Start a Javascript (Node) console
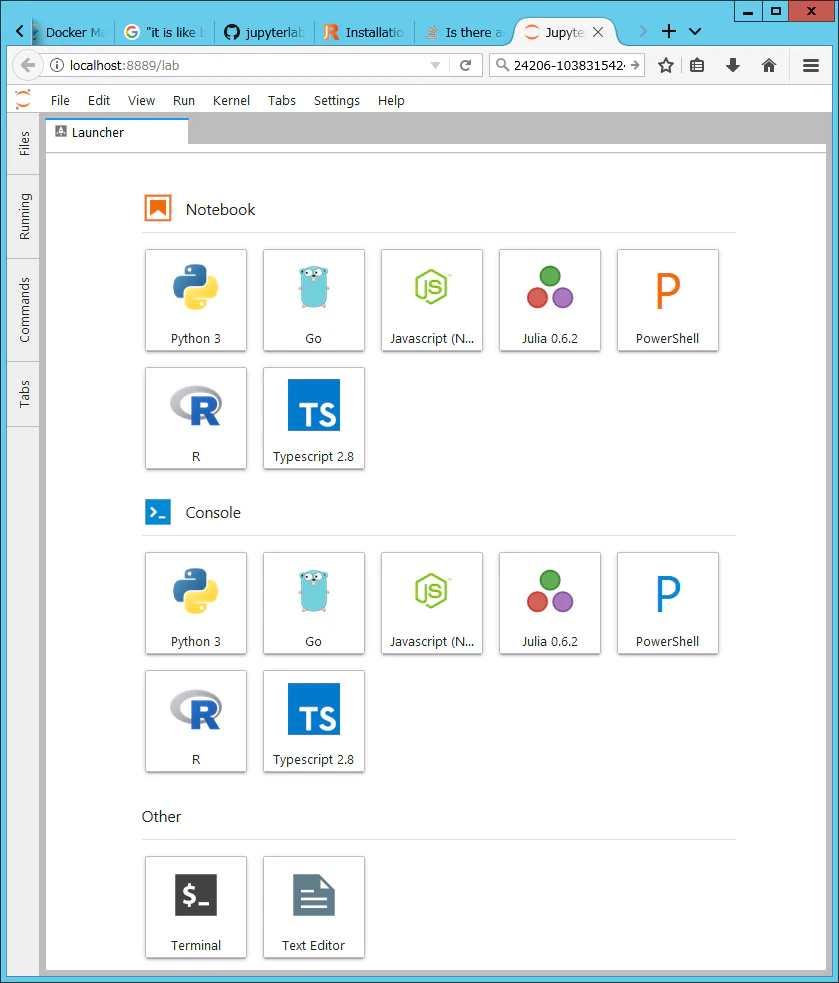This screenshot has width=839, height=983. click(x=432, y=603)
